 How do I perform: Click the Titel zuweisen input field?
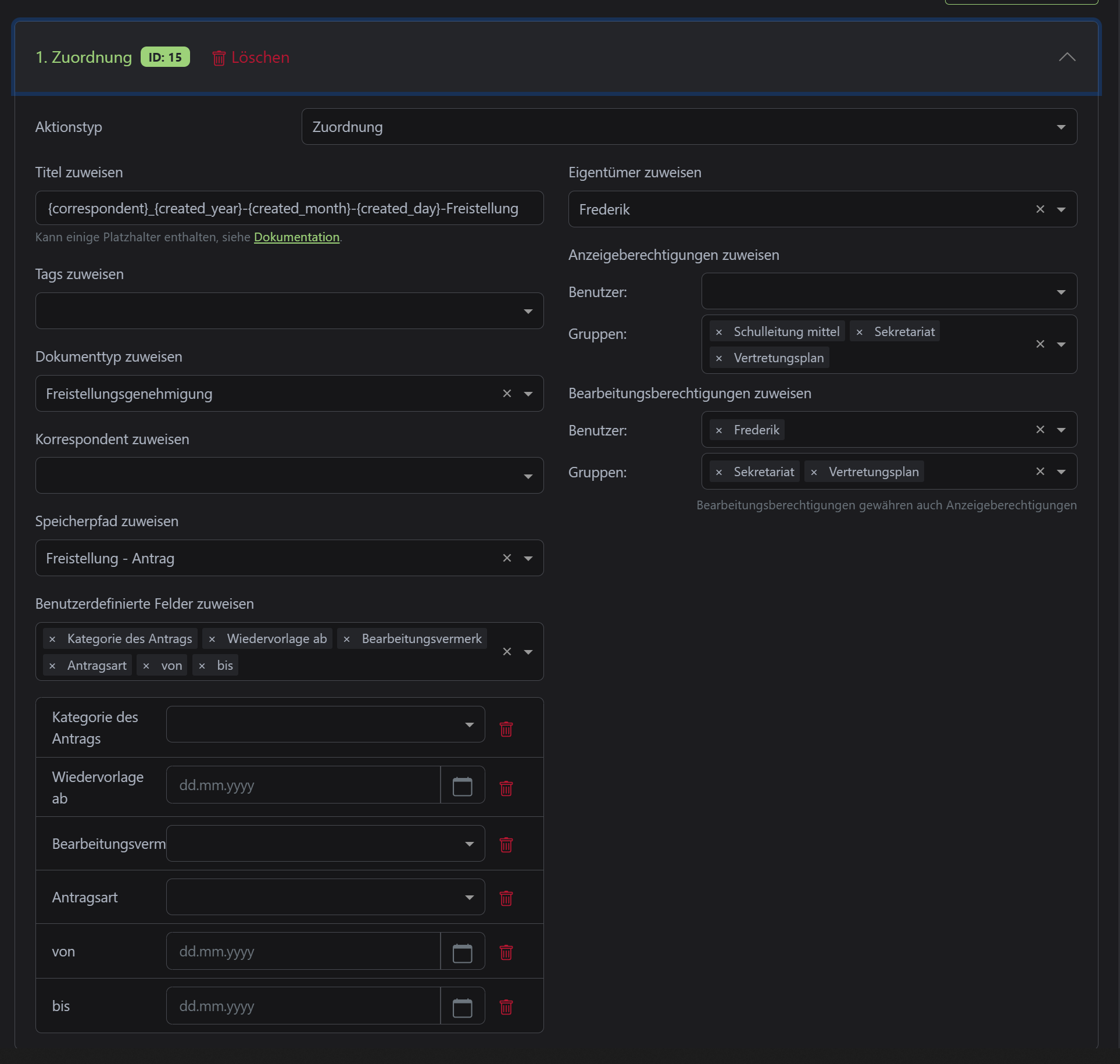coord(289,208)
